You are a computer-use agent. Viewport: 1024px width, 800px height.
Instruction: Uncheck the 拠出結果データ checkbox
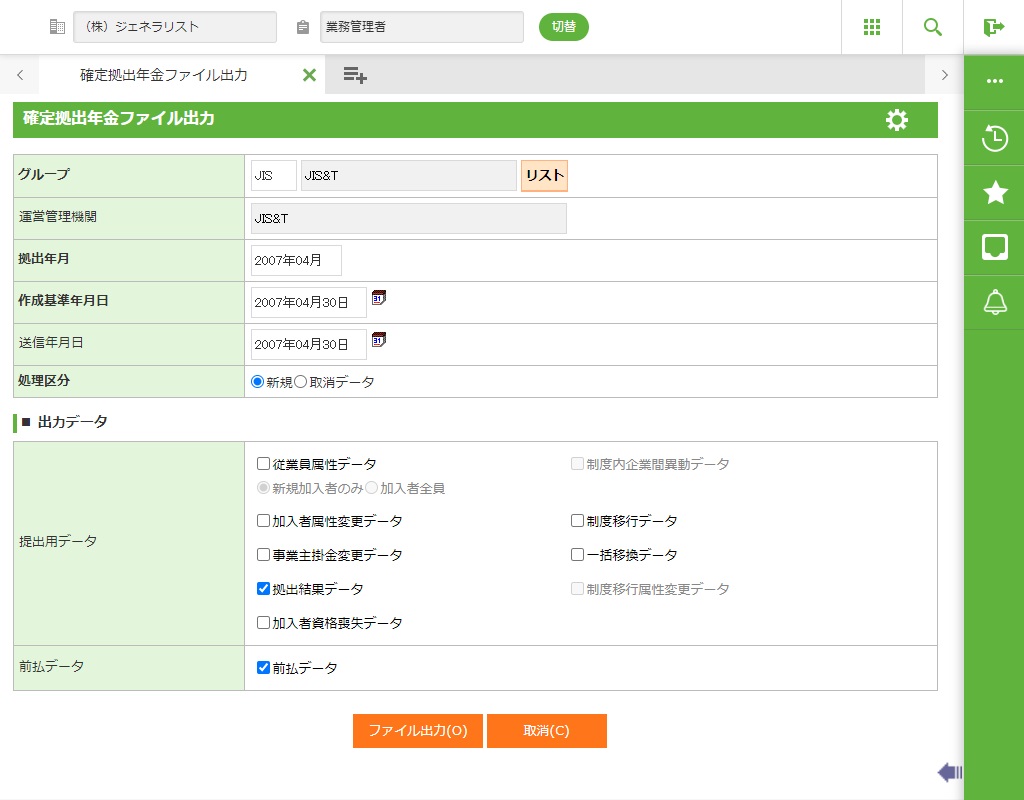click(x=264, y=589)
